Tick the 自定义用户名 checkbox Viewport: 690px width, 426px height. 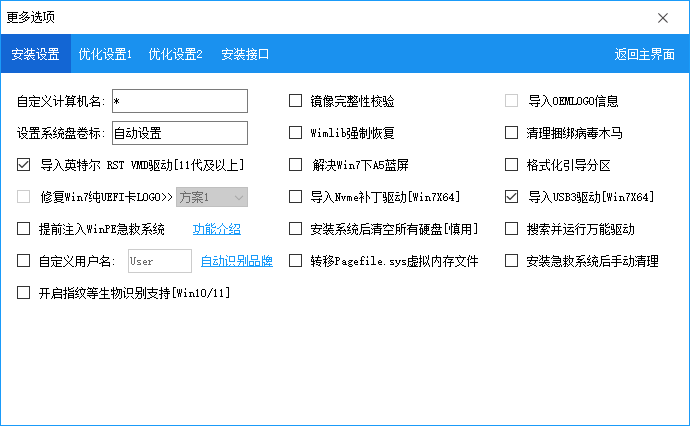(24, 261)
